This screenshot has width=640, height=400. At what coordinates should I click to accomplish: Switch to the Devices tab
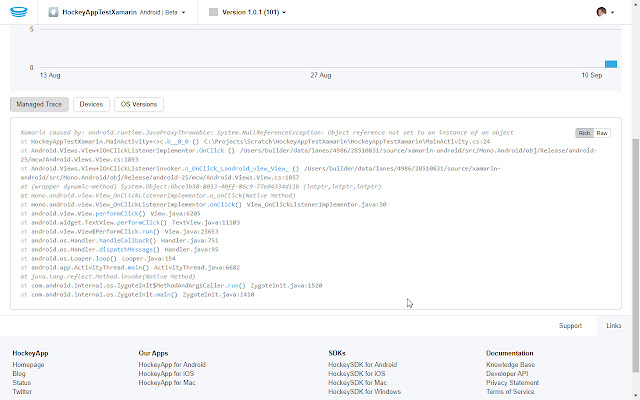click(91, 104)
